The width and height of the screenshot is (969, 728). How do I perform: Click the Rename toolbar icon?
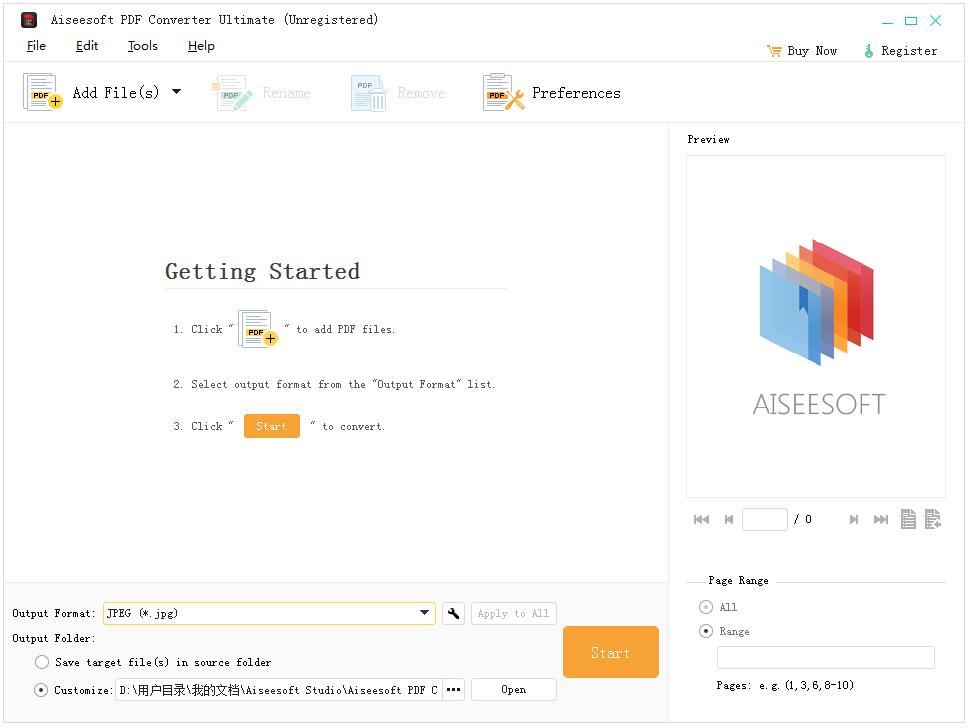click(x=232, y=92)
